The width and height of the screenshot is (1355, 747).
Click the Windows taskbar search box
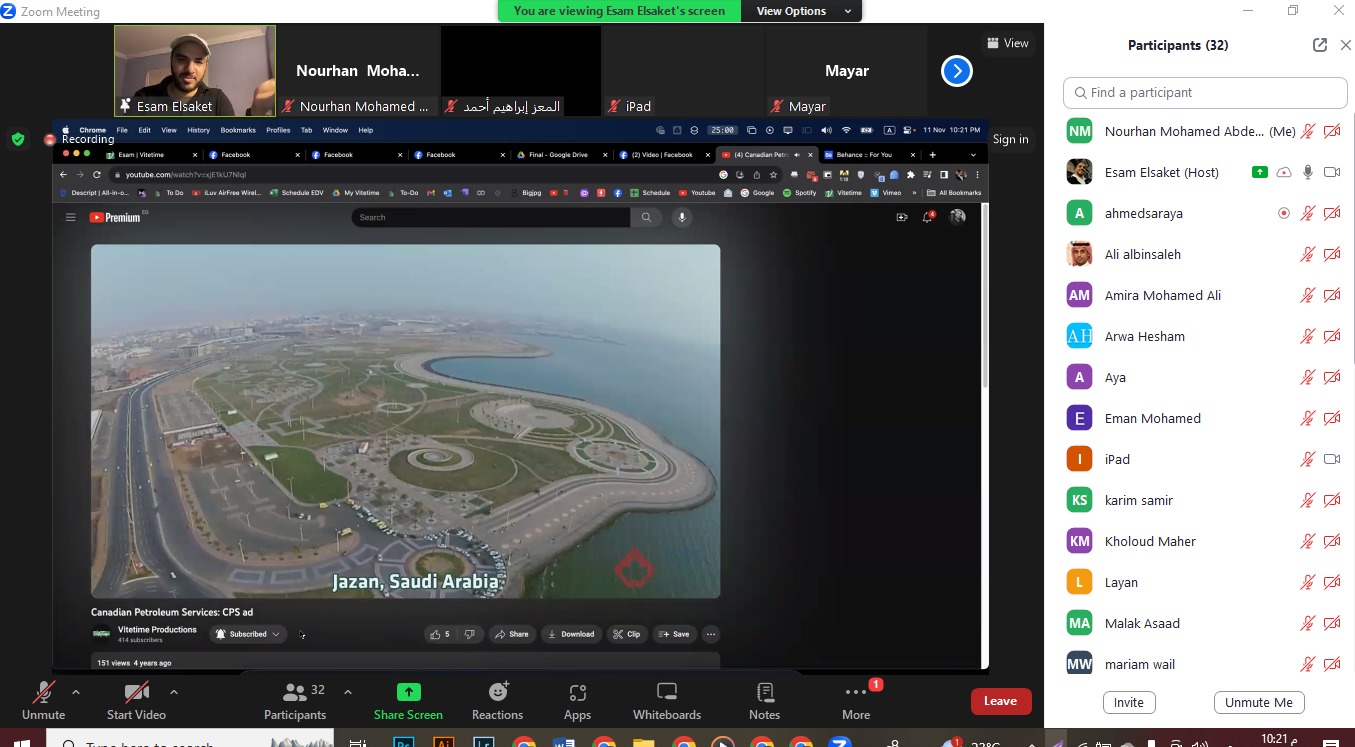(x=190, y=742)
